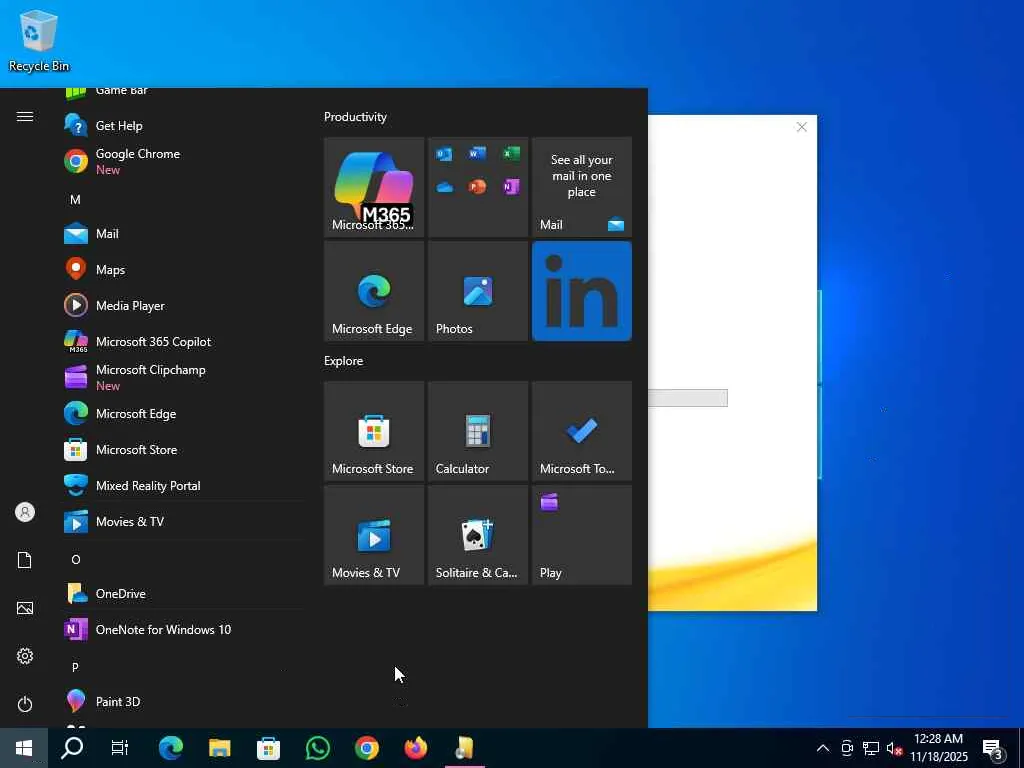Launch Edge from the taskbar
The height and width of the screenshot is (768, 1024).
point(170,748)
